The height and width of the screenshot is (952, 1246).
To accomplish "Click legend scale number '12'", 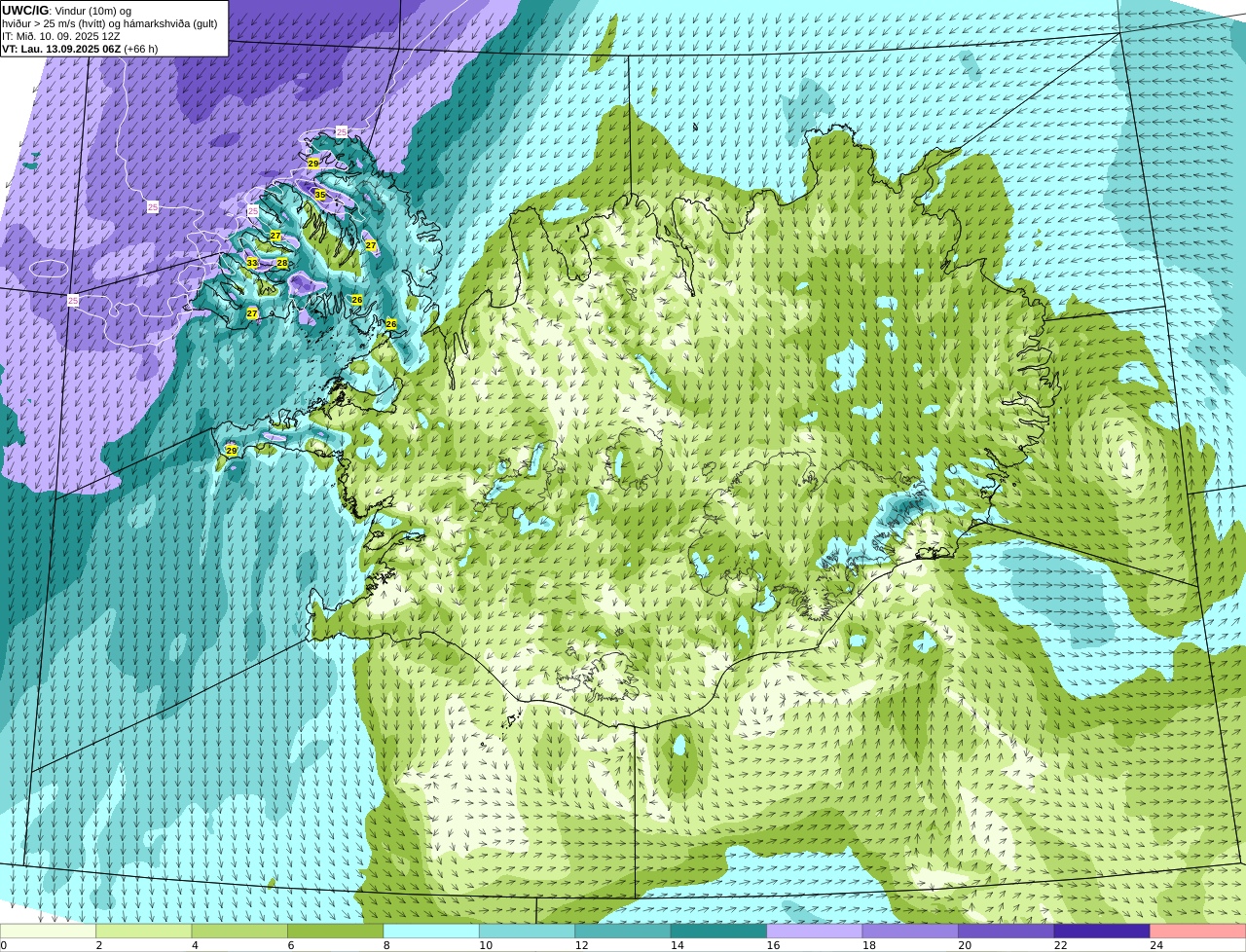I will (581, 945).
